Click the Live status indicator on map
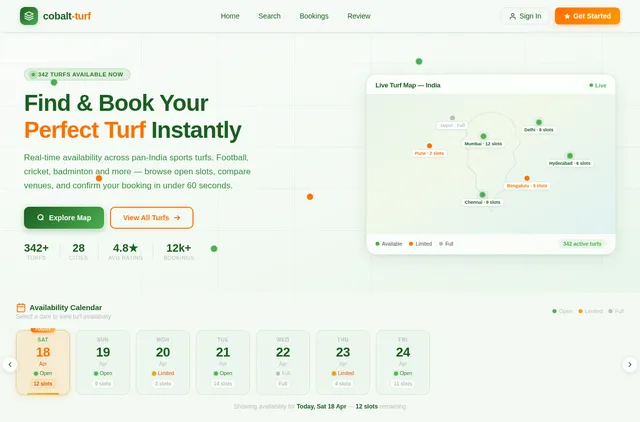This screenshot has width=640, height=422. (598, 85)
